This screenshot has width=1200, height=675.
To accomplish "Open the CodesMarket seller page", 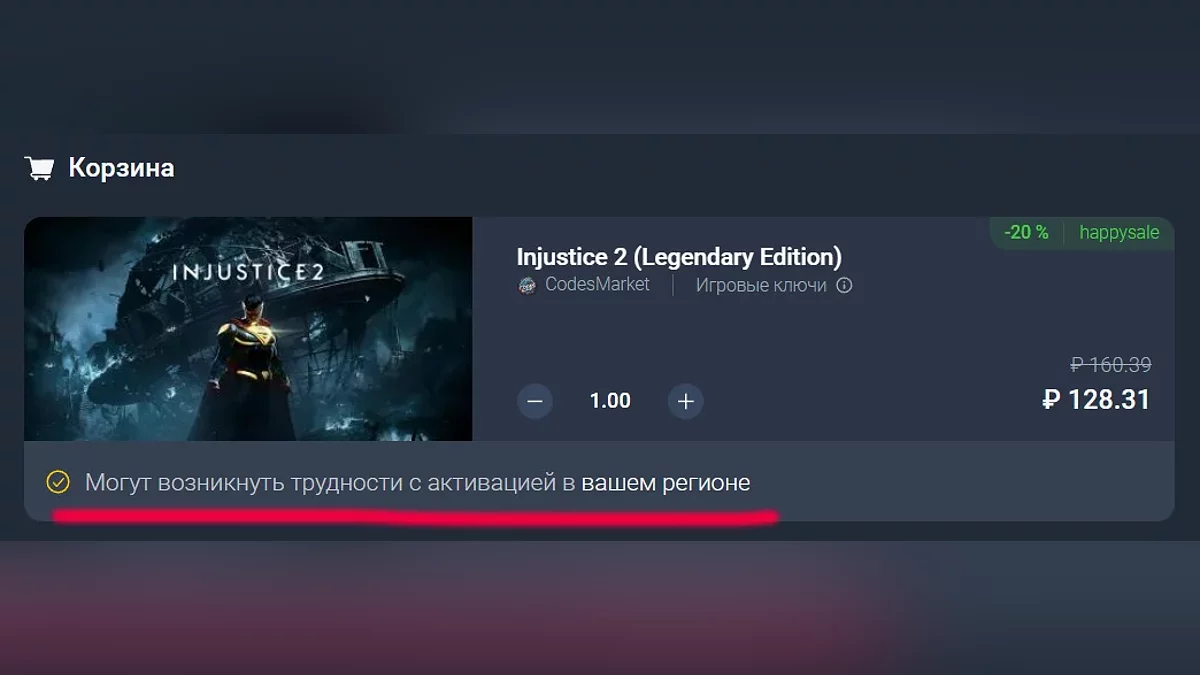I will pos(597,285).
